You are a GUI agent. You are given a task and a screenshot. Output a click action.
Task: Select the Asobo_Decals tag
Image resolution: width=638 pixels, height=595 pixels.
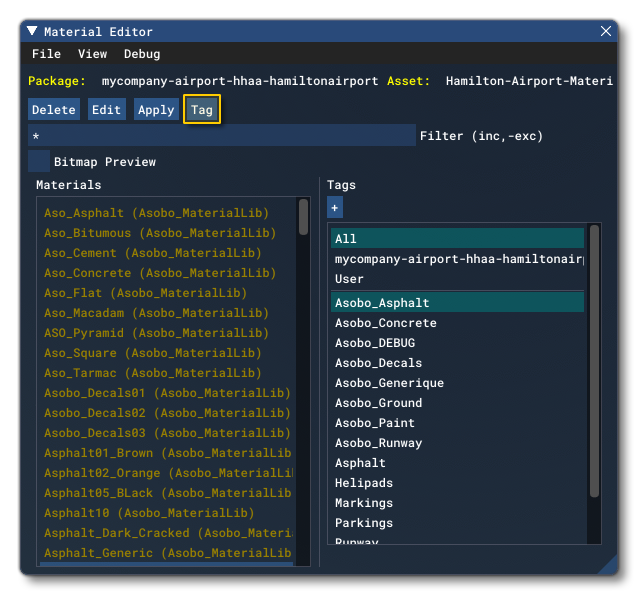coord(457,362)
